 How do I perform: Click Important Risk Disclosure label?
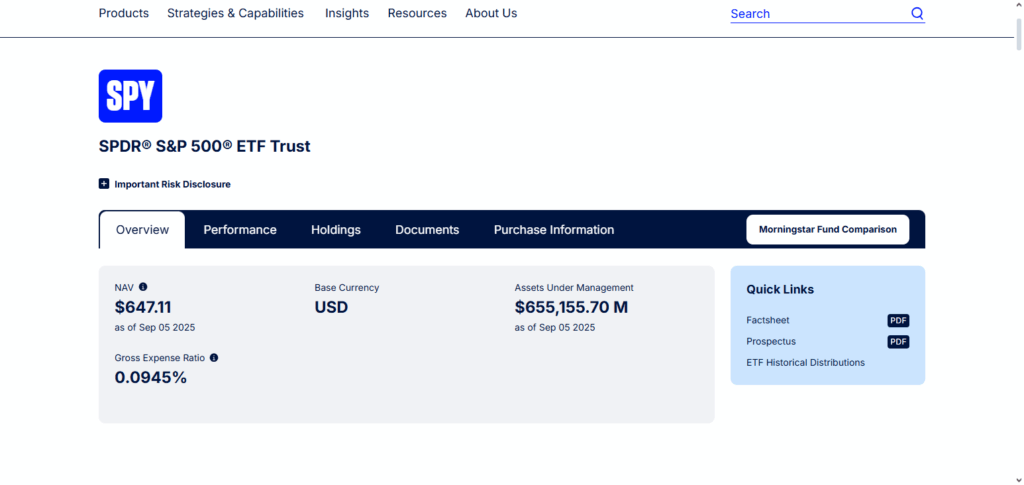point(172,184)
